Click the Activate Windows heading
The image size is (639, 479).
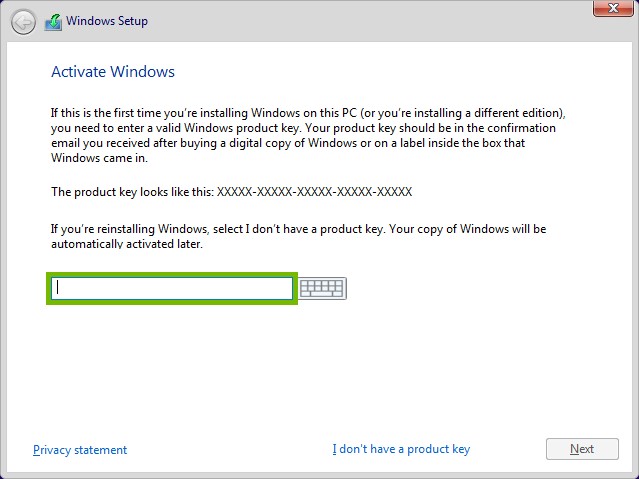click(x=113, y=72)
